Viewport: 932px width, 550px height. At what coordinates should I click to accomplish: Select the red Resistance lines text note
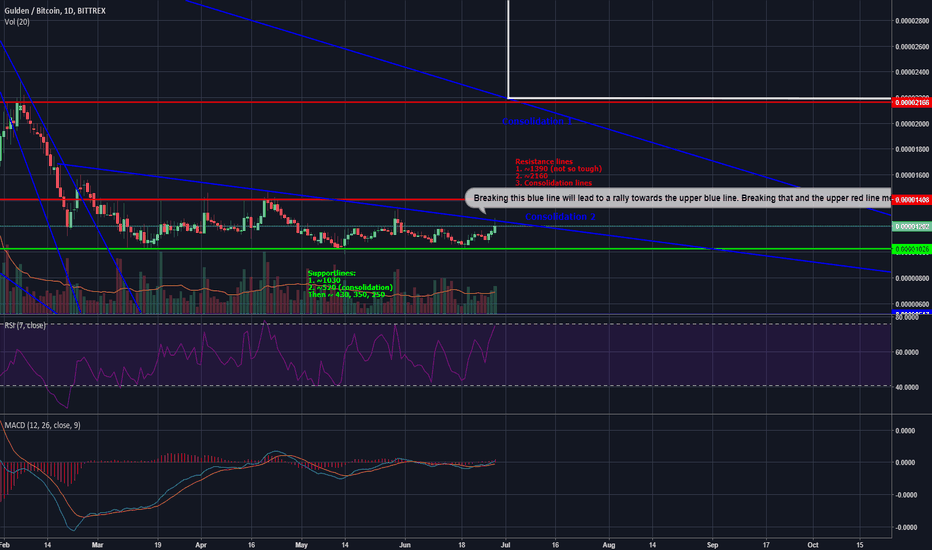pos(558,172)
